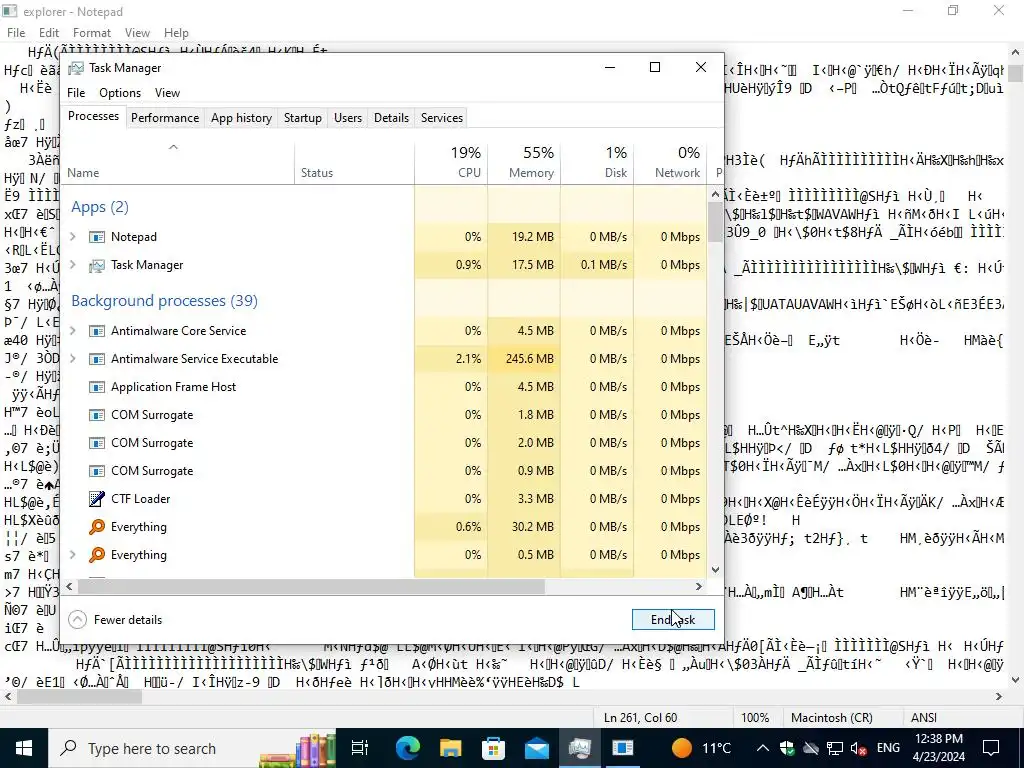This screenshot has height=768, width=1024.
Task: Click the Everything icon at 0.5 MB
Action: (97, 555)
